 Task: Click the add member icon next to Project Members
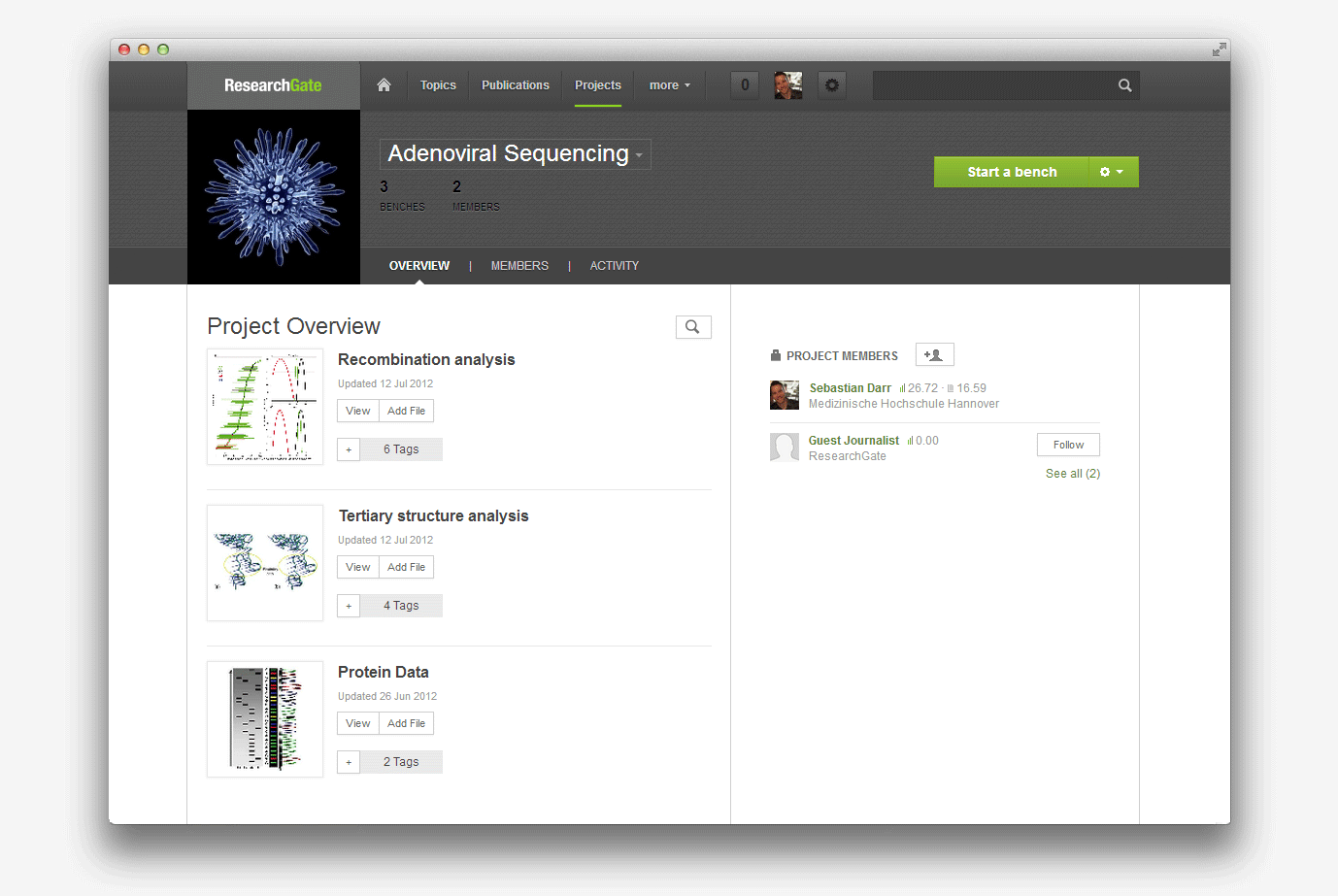click(934, 355)
